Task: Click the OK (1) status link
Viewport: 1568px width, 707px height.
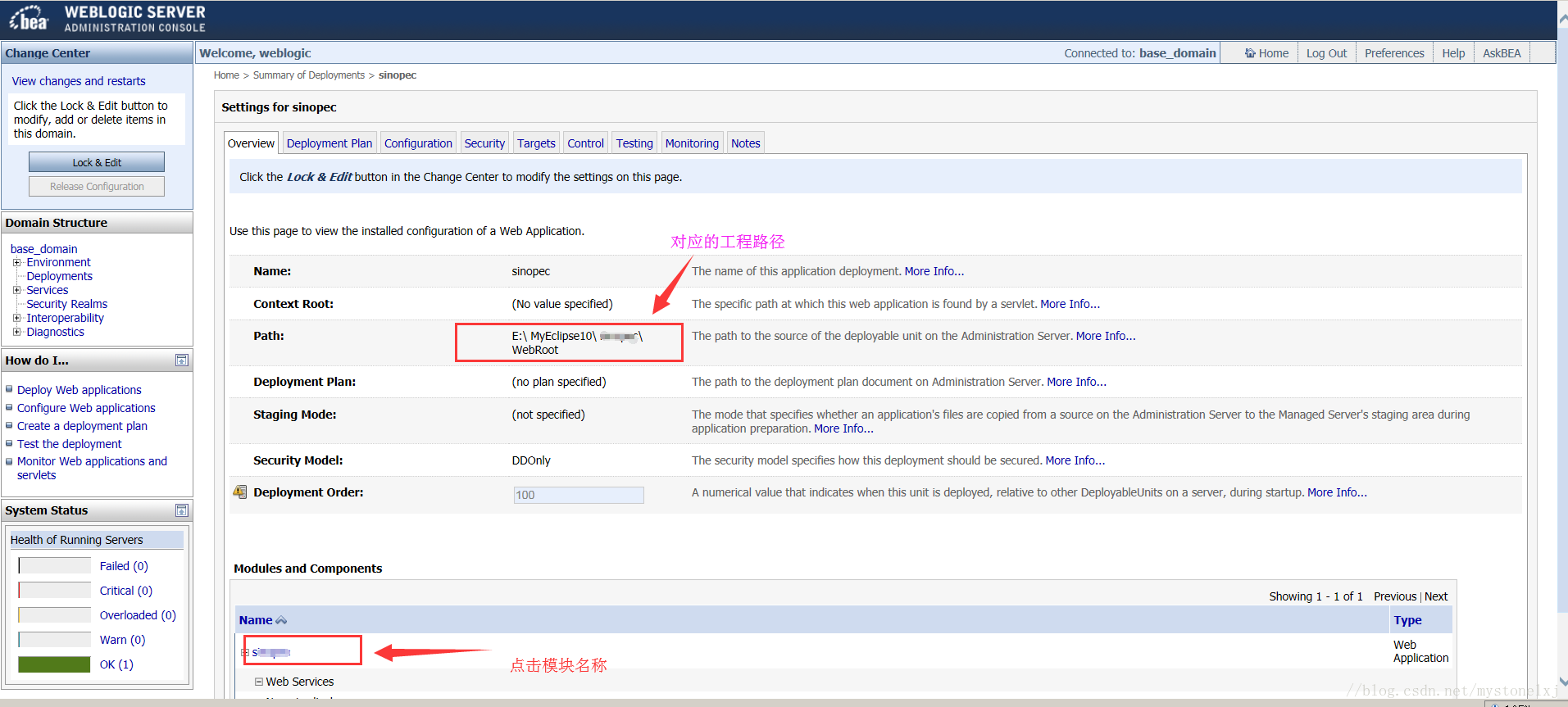Action: tap(116, 664)
